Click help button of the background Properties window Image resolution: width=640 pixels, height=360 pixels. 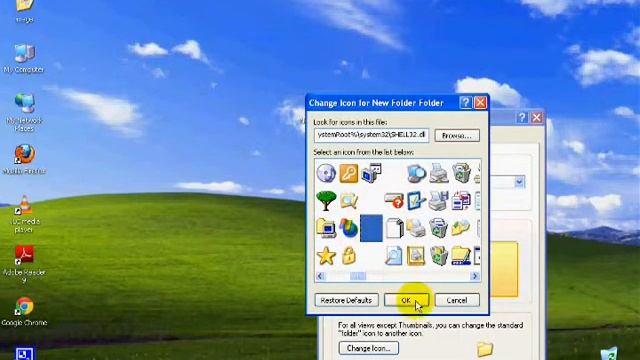(x=522, y=118)
